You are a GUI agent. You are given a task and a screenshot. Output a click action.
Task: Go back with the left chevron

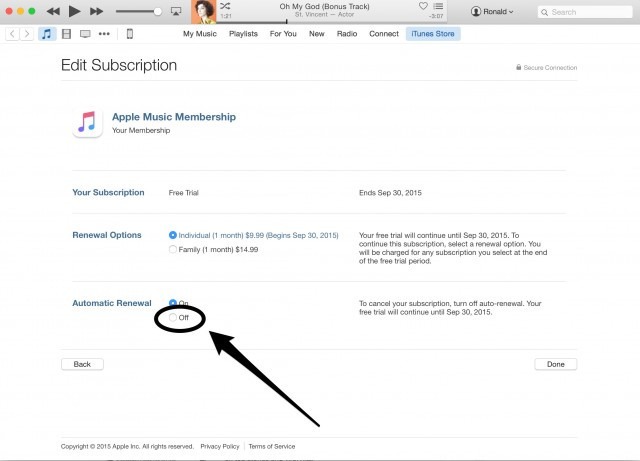pyautogui.click(x=12, y=34)
